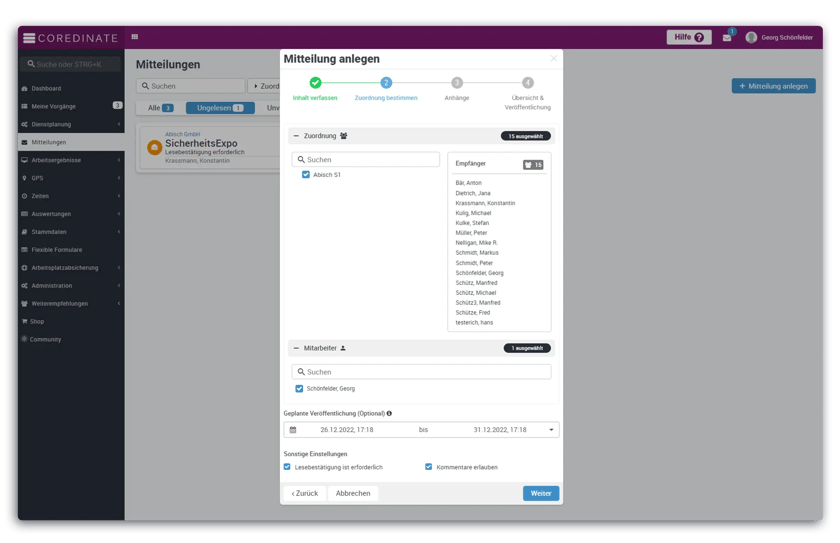Switch to the Ungelesen tab
The width and height of the screenshot is (840, 543).
pyautogui.click(x=220, y=108)
